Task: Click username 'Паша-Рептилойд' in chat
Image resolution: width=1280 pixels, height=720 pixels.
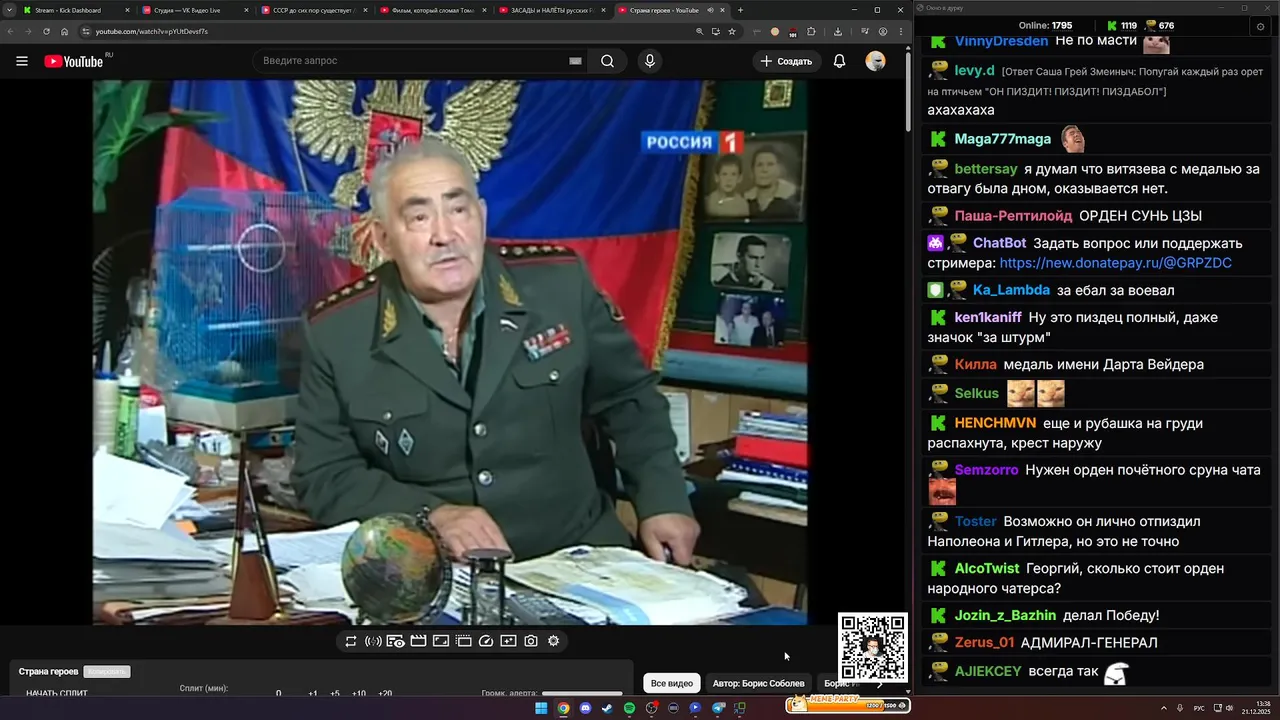Action: pyautogui.click(x=1013, y=216)
